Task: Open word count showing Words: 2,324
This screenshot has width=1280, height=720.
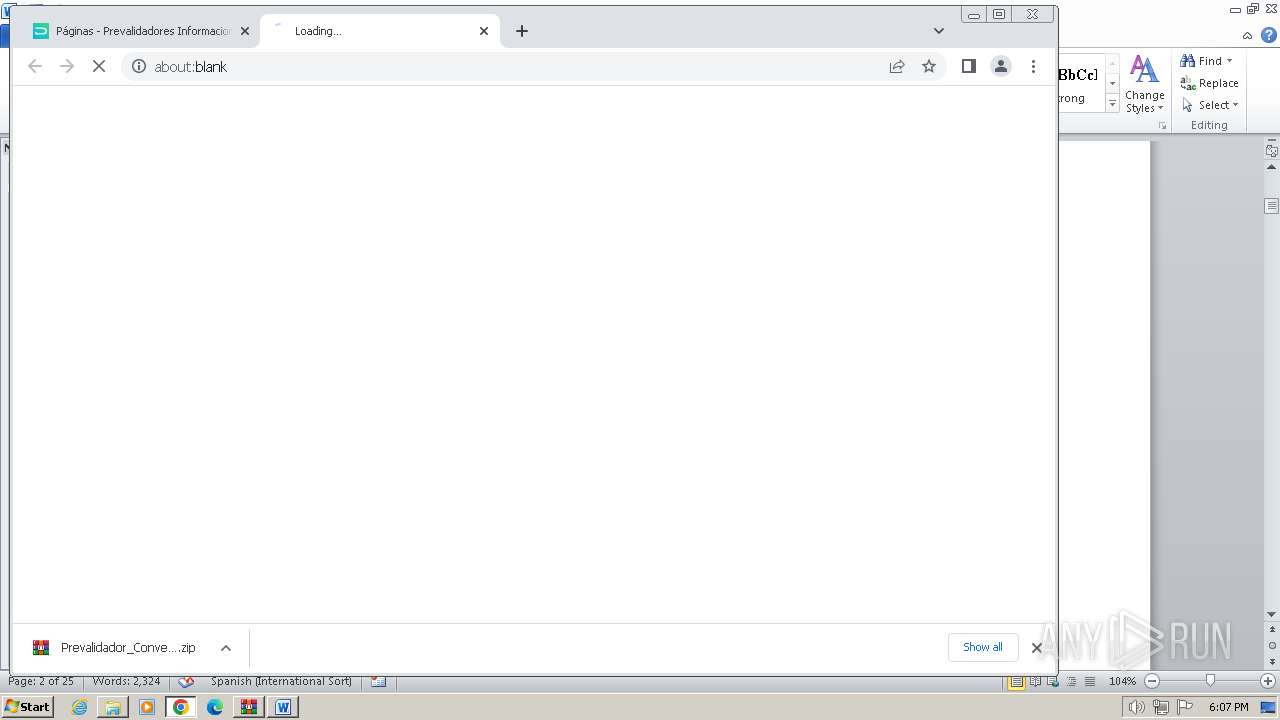Action: pos(126,681)
